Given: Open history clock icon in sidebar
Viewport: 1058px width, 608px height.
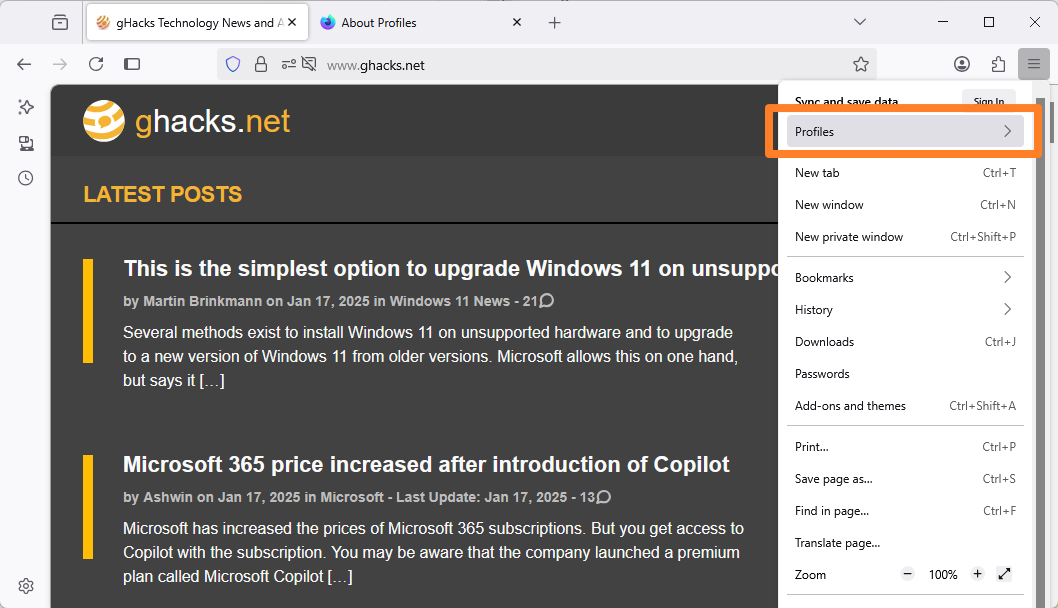Looking at the screenshot, I should [26, 178].
